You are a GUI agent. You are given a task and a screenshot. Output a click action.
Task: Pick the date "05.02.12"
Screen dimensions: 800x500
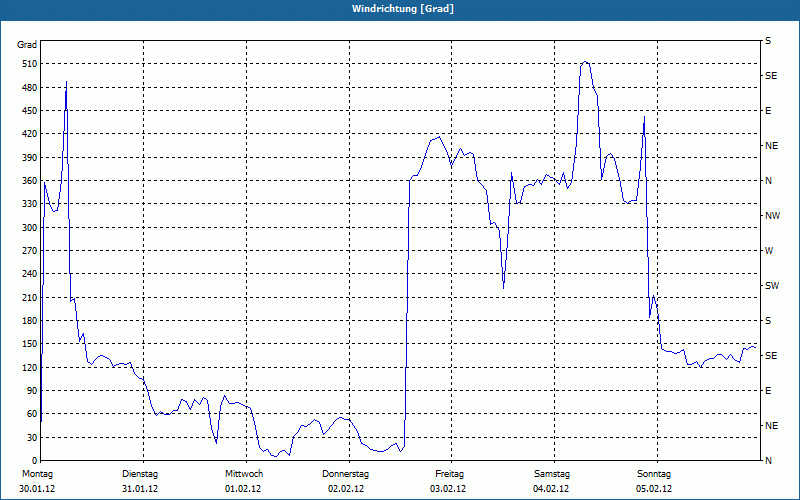654,489
